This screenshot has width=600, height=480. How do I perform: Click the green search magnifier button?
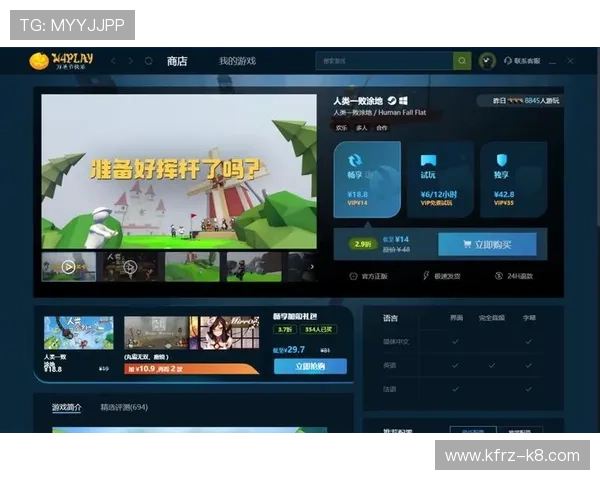point(462,61)
